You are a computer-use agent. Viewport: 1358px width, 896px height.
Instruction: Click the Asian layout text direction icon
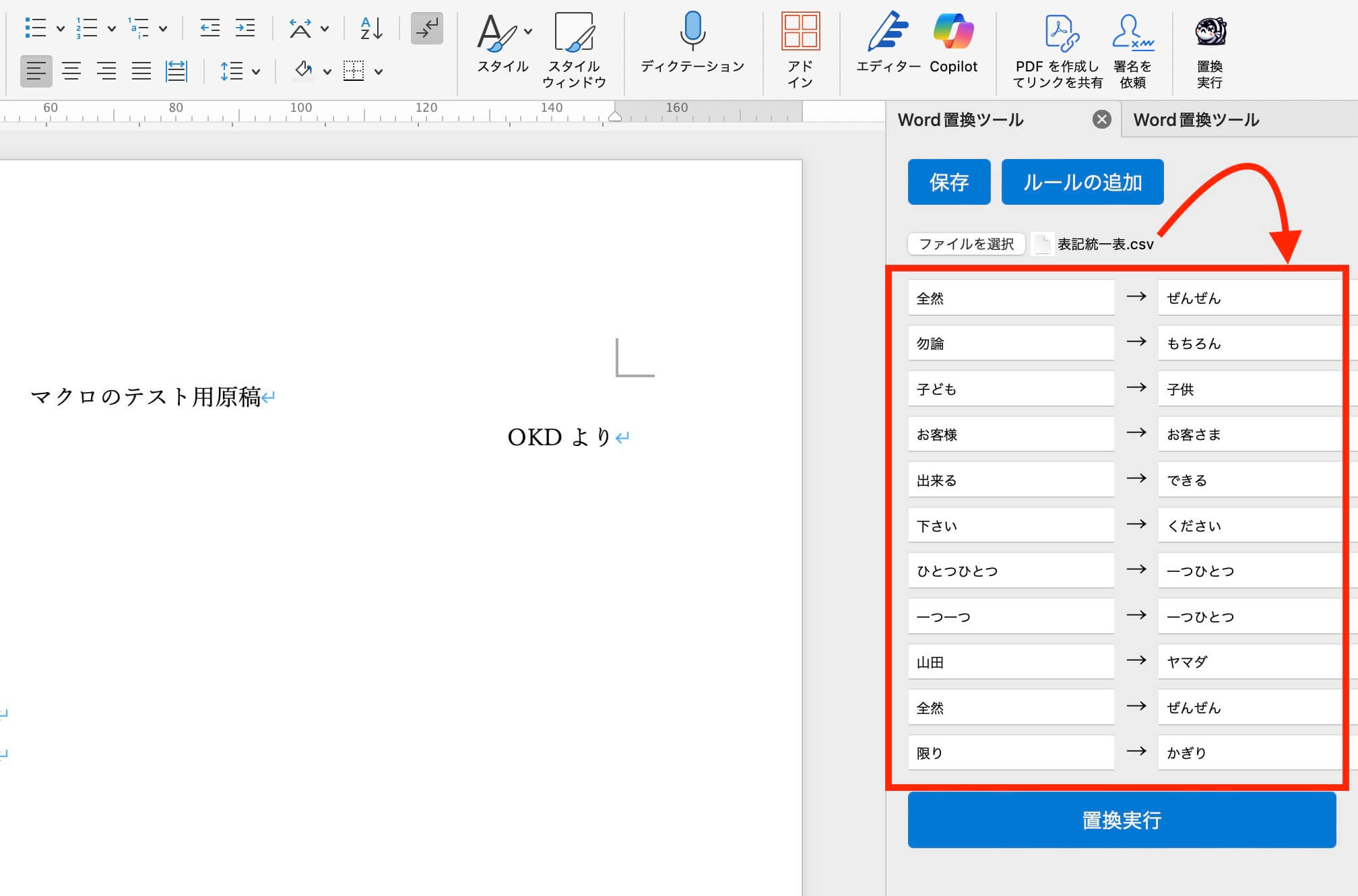[x=300, y=28]
